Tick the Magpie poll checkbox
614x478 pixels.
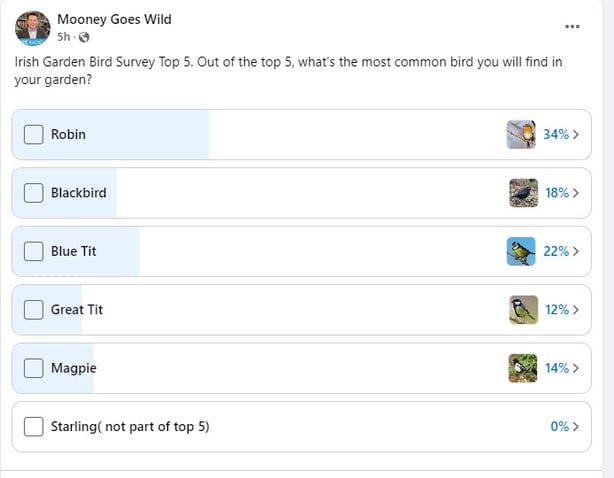pos(33,368)
